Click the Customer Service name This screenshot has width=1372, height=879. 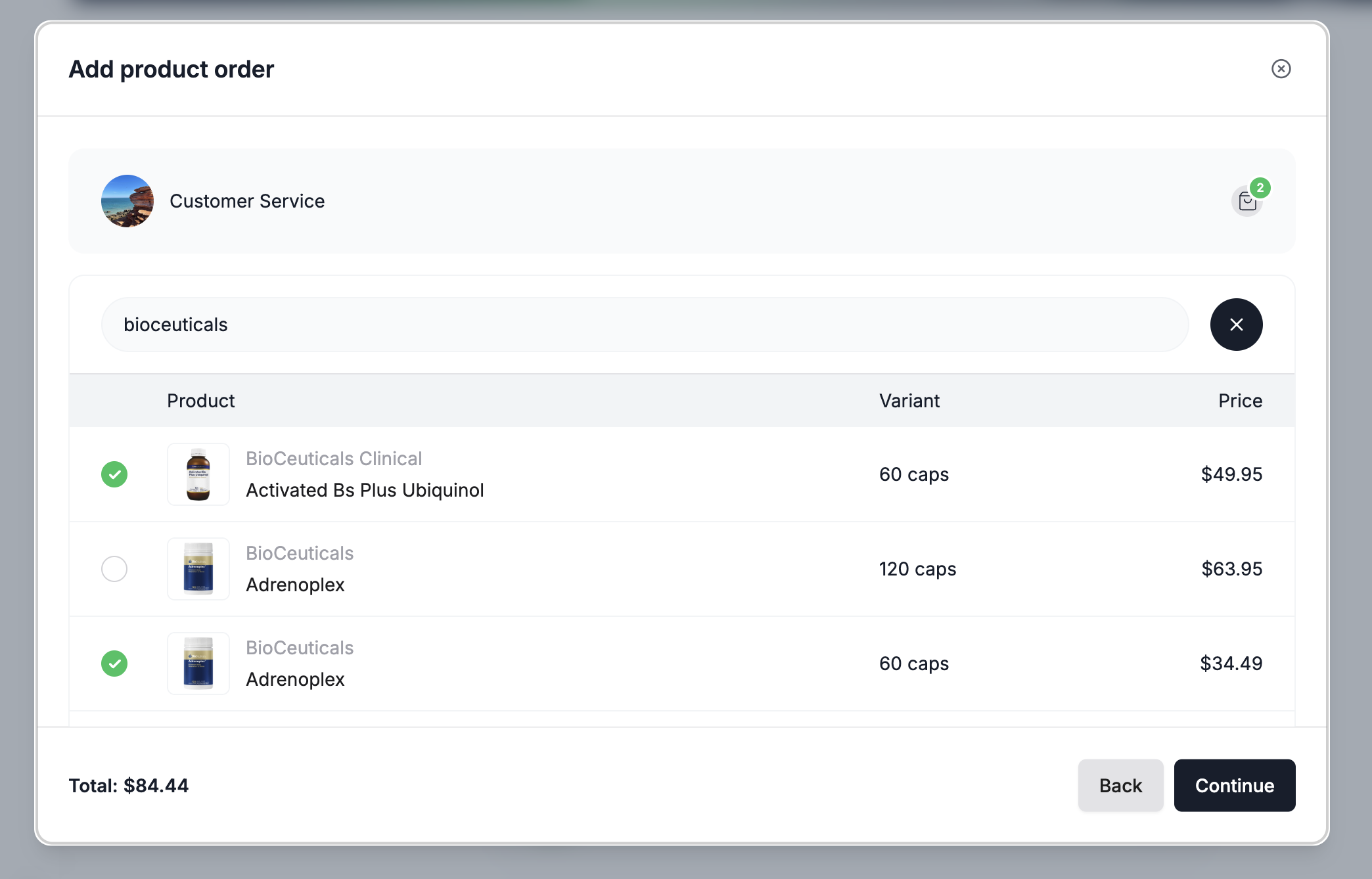pos(247,201)
